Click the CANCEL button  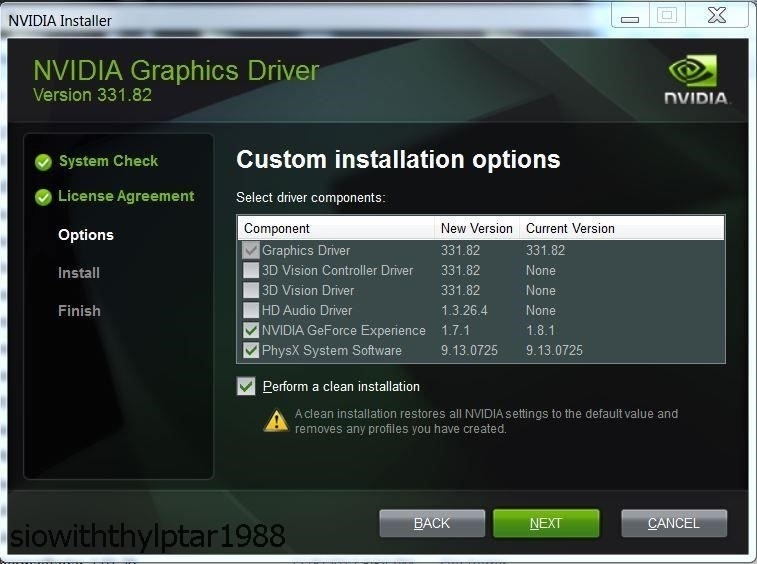(x=674, y=523)
